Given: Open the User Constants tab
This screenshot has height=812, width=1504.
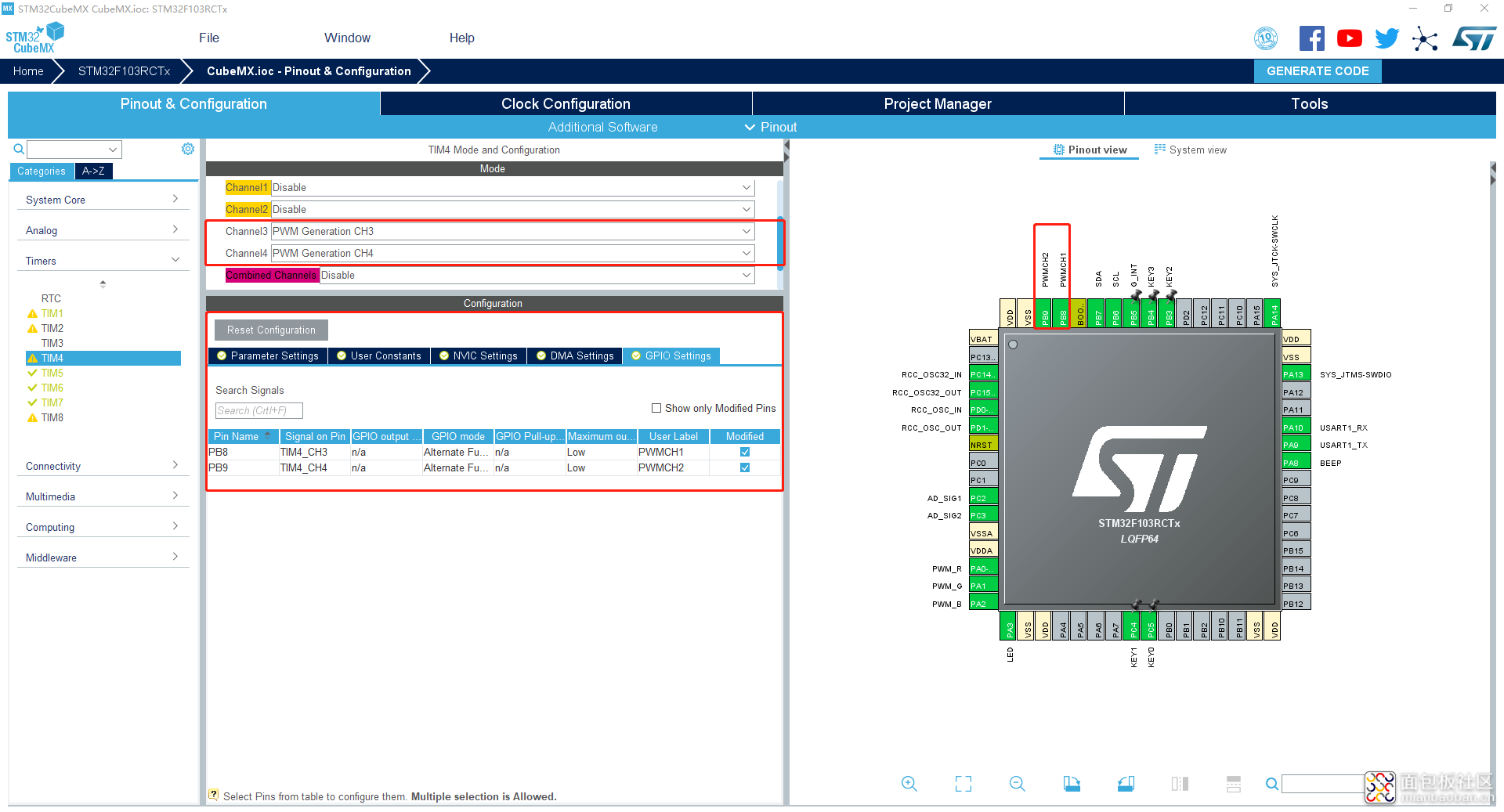Looking at the screenshot, I should (379, 355).
